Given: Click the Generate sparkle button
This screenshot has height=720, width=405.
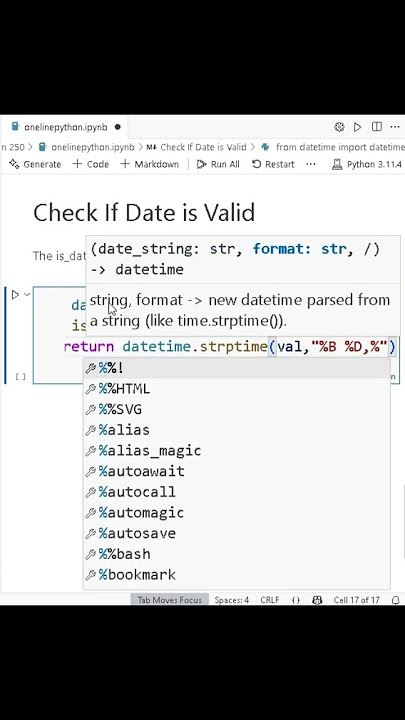Looking at the screenshot, I should (35, 164).
